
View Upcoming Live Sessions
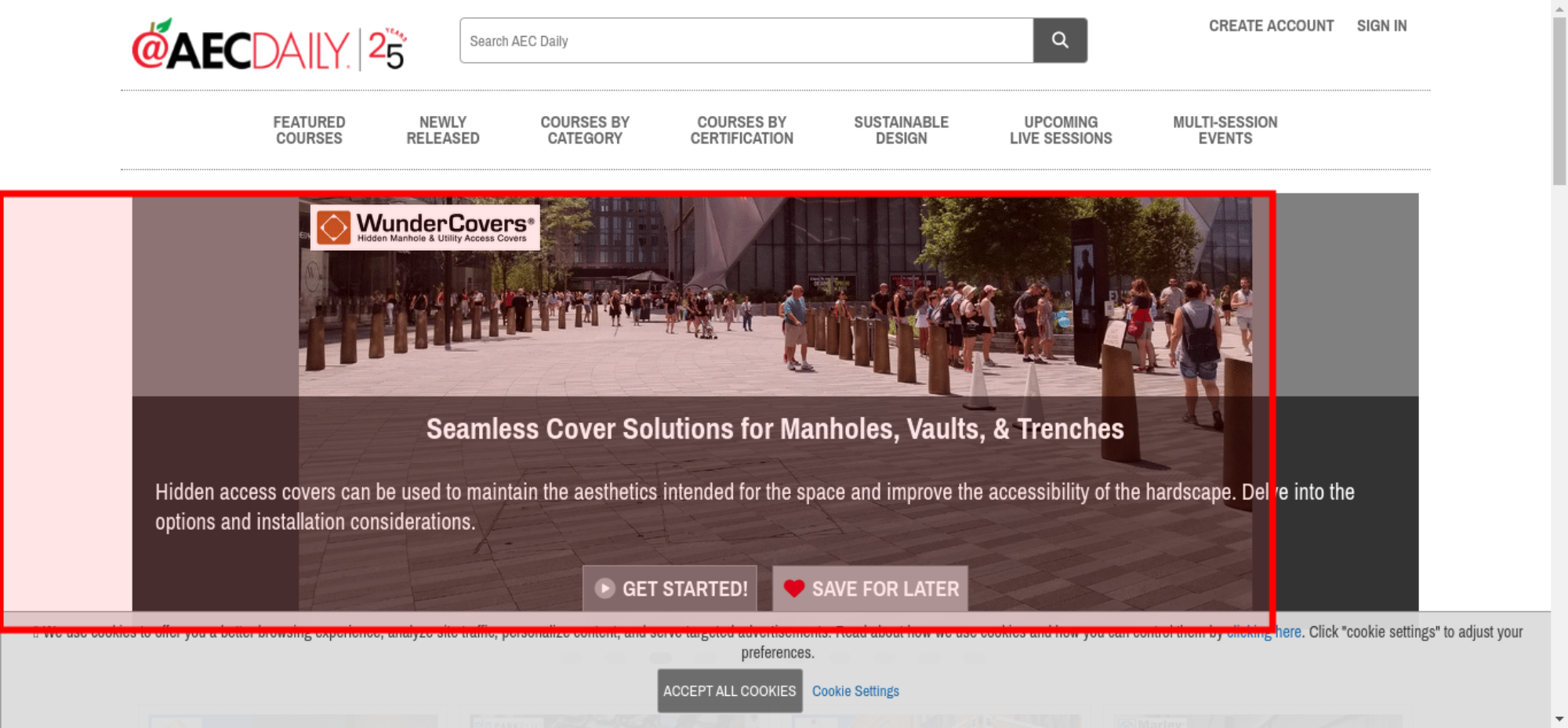[x=1061, y=130]
